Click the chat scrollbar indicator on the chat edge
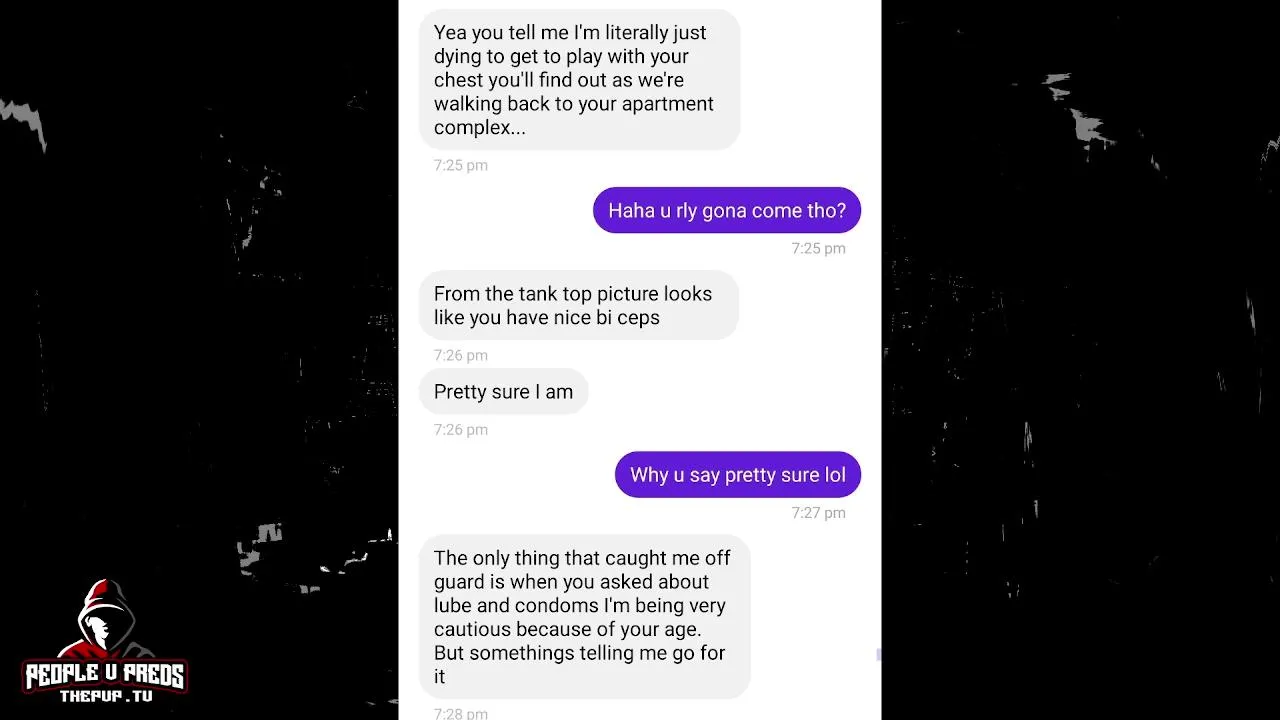This screenshot has width=1280, height=720. coord(878,654)
